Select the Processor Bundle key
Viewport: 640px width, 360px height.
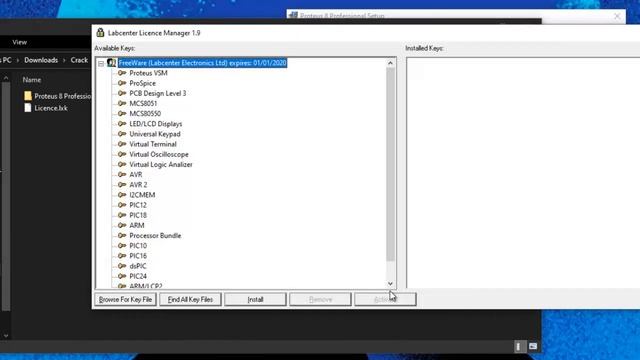coord(155,236)
